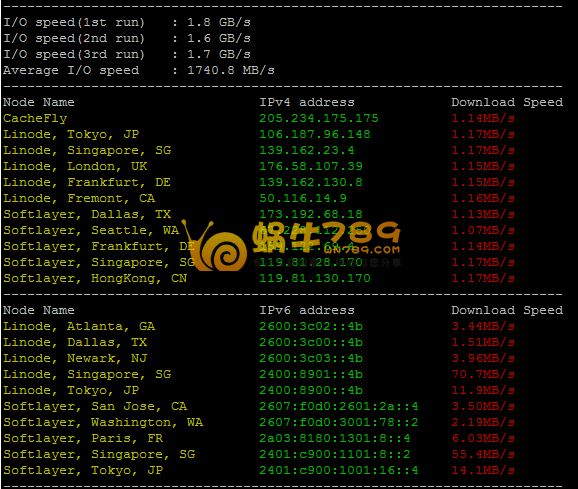This screenshot has height=489, width=578.
Task: Click the 1.07MB/s download speed
Action: click(x=483, y=230)
